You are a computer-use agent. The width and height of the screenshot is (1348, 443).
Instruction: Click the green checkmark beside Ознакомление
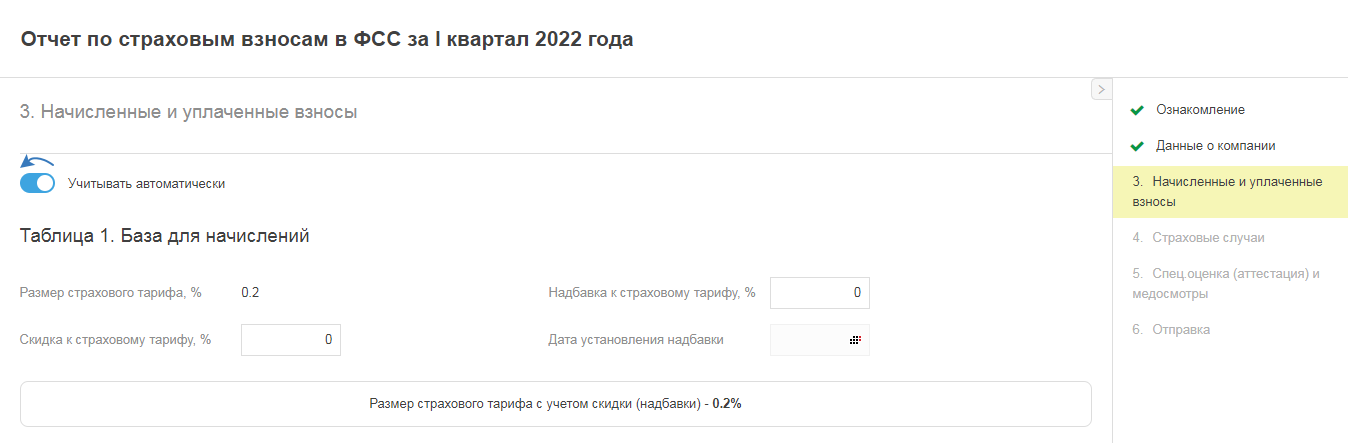coord(1136,110)
